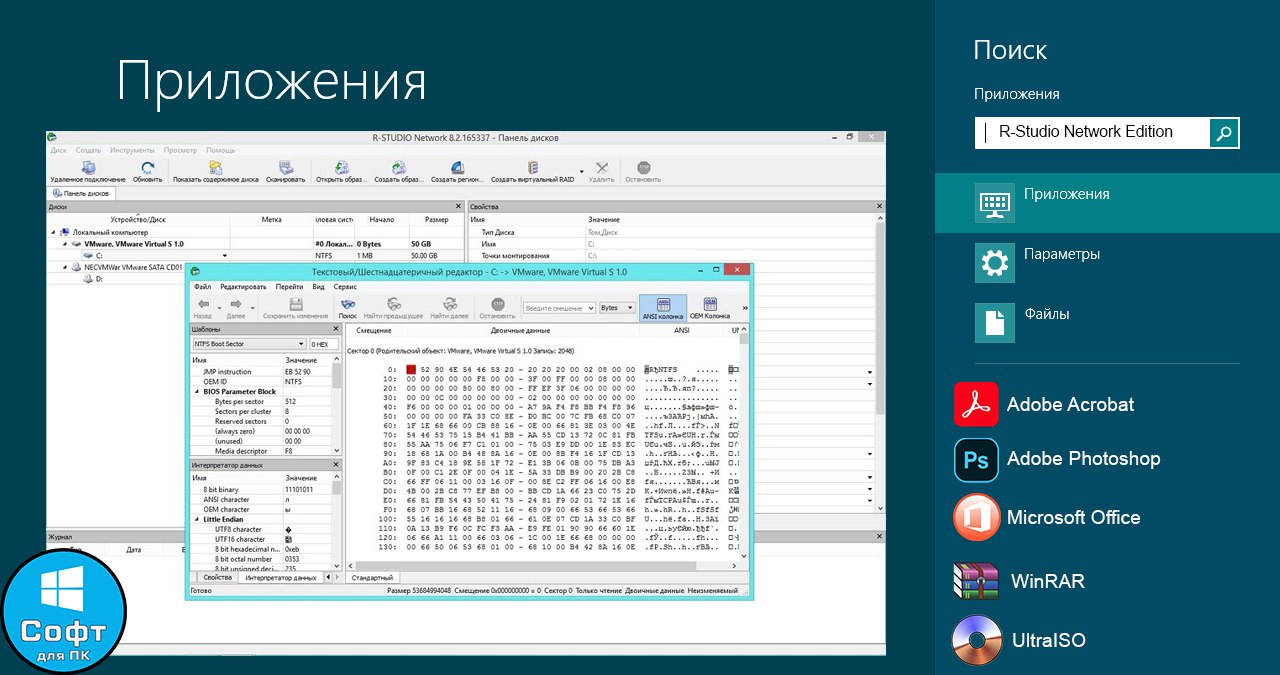
Task: Select the Файлы search category
Action: (1107, 322)
